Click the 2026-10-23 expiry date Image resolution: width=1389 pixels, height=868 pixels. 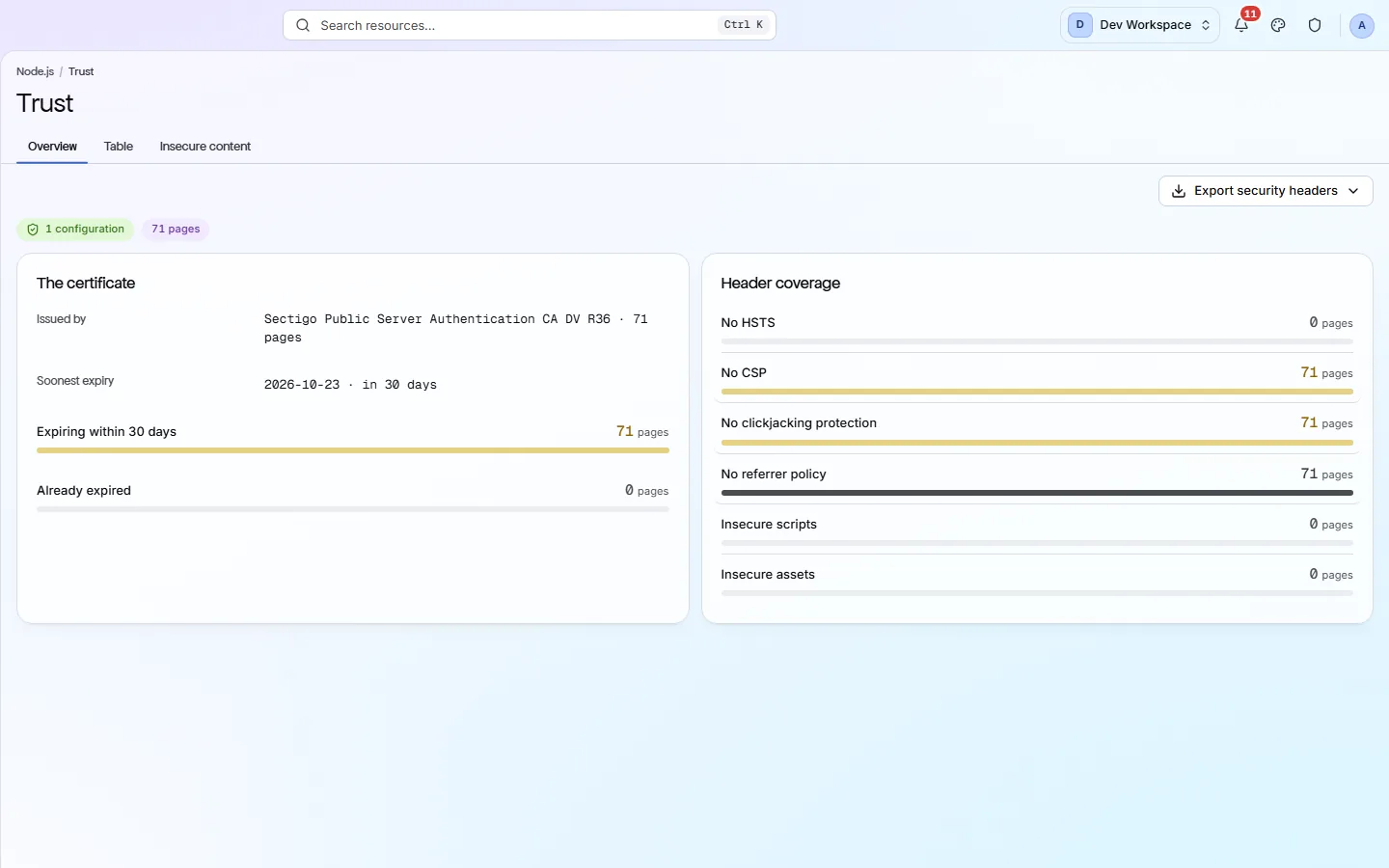[x=302, y=385]
